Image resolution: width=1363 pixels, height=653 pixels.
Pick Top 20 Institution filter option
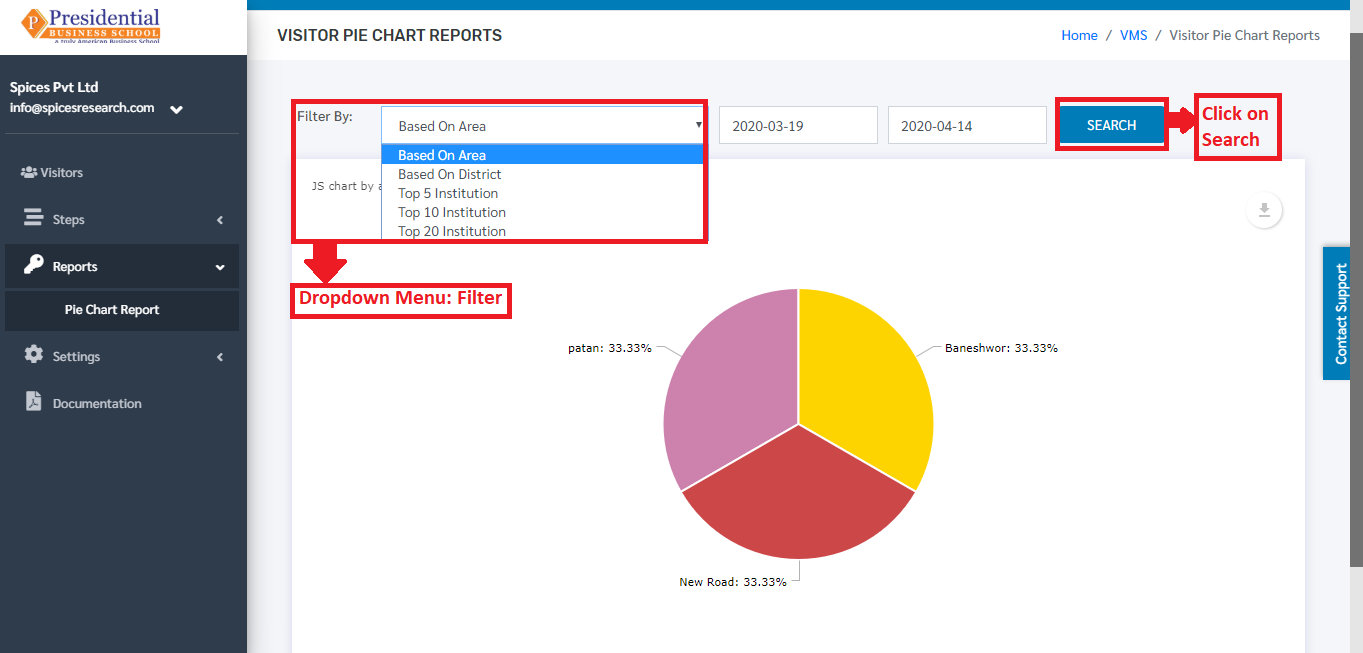click(x=543, y=231)
